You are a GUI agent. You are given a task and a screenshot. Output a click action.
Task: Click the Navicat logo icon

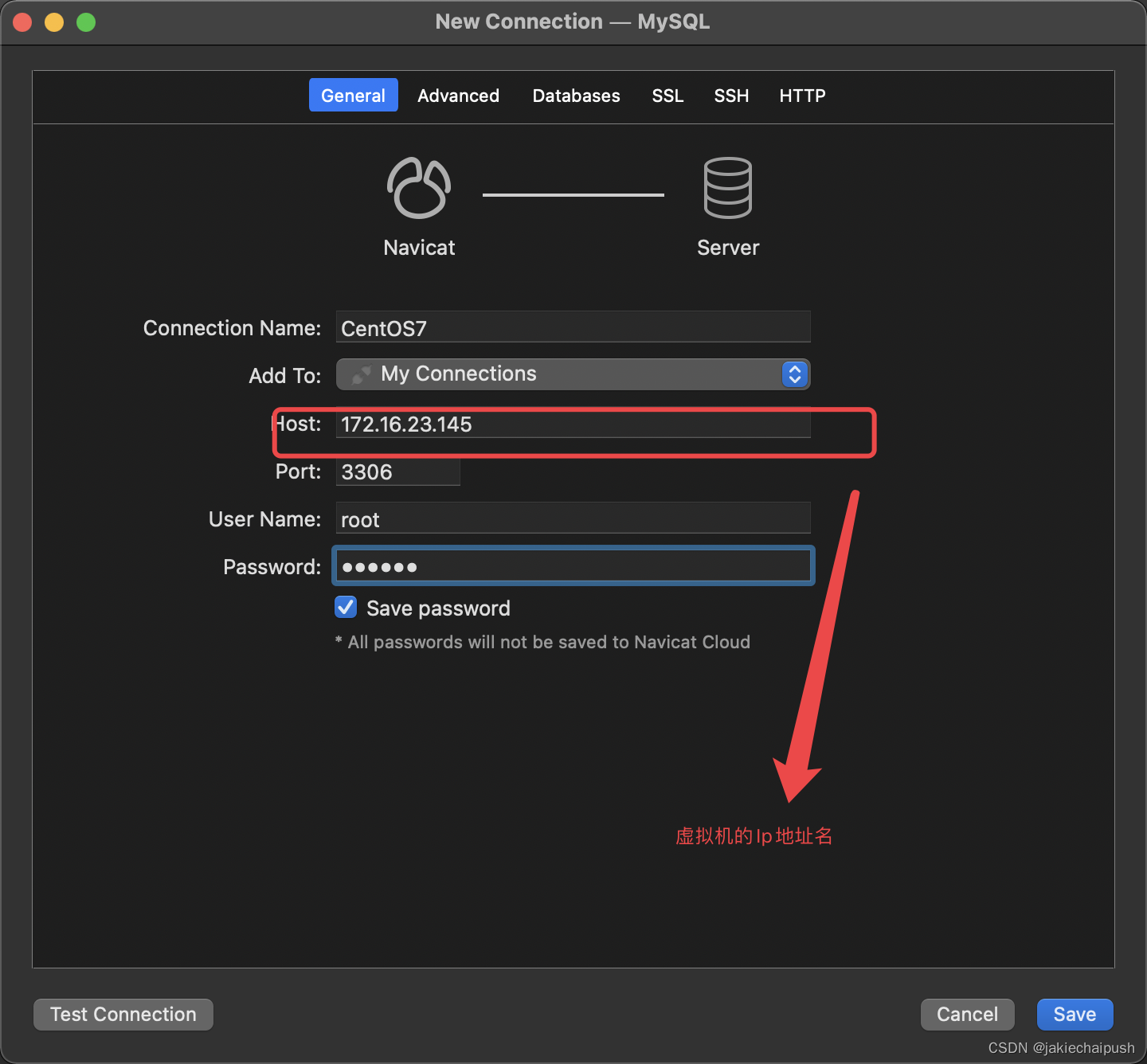(419, 188)
